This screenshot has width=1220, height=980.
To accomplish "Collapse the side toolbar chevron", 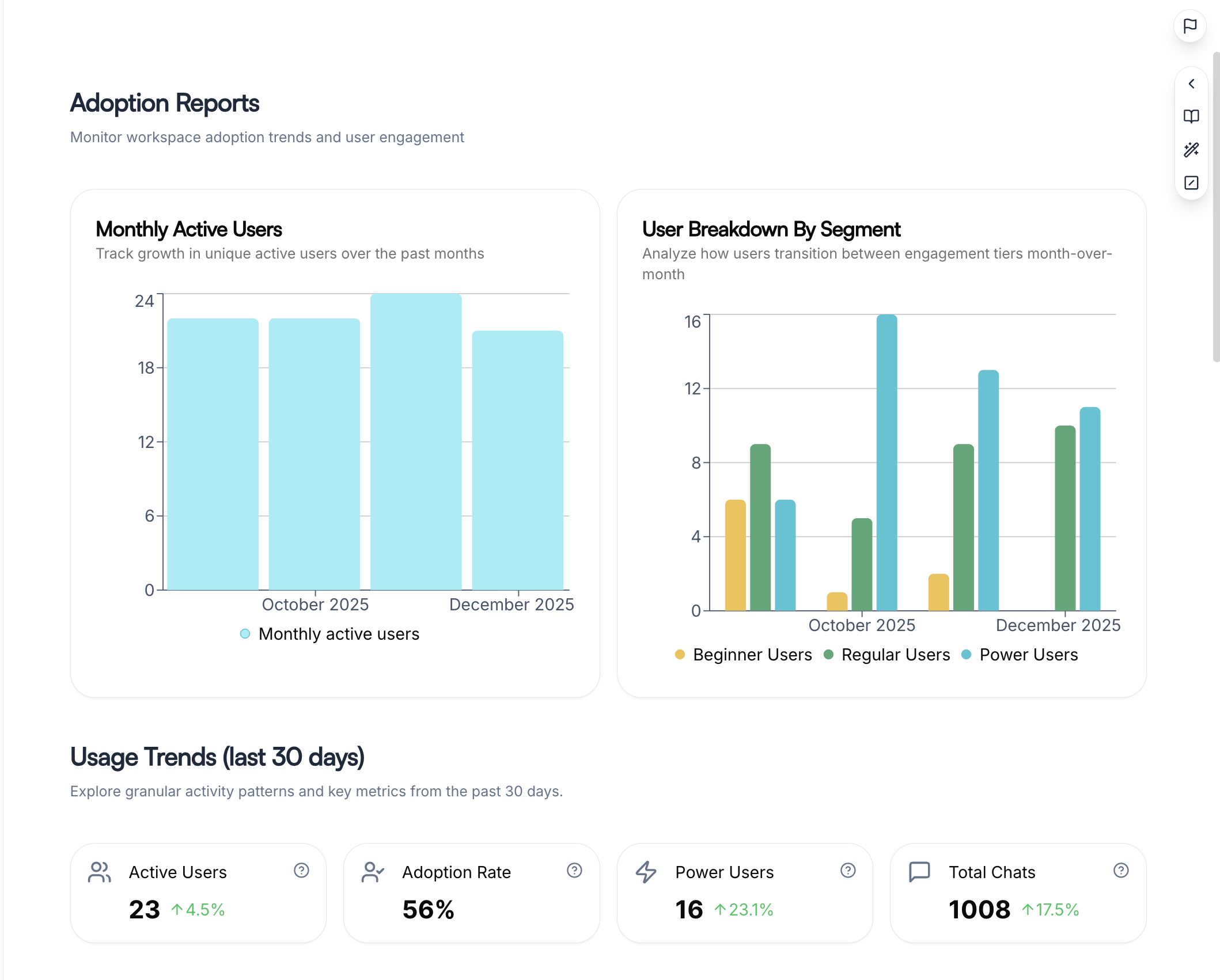I will tap(1191, 84).
